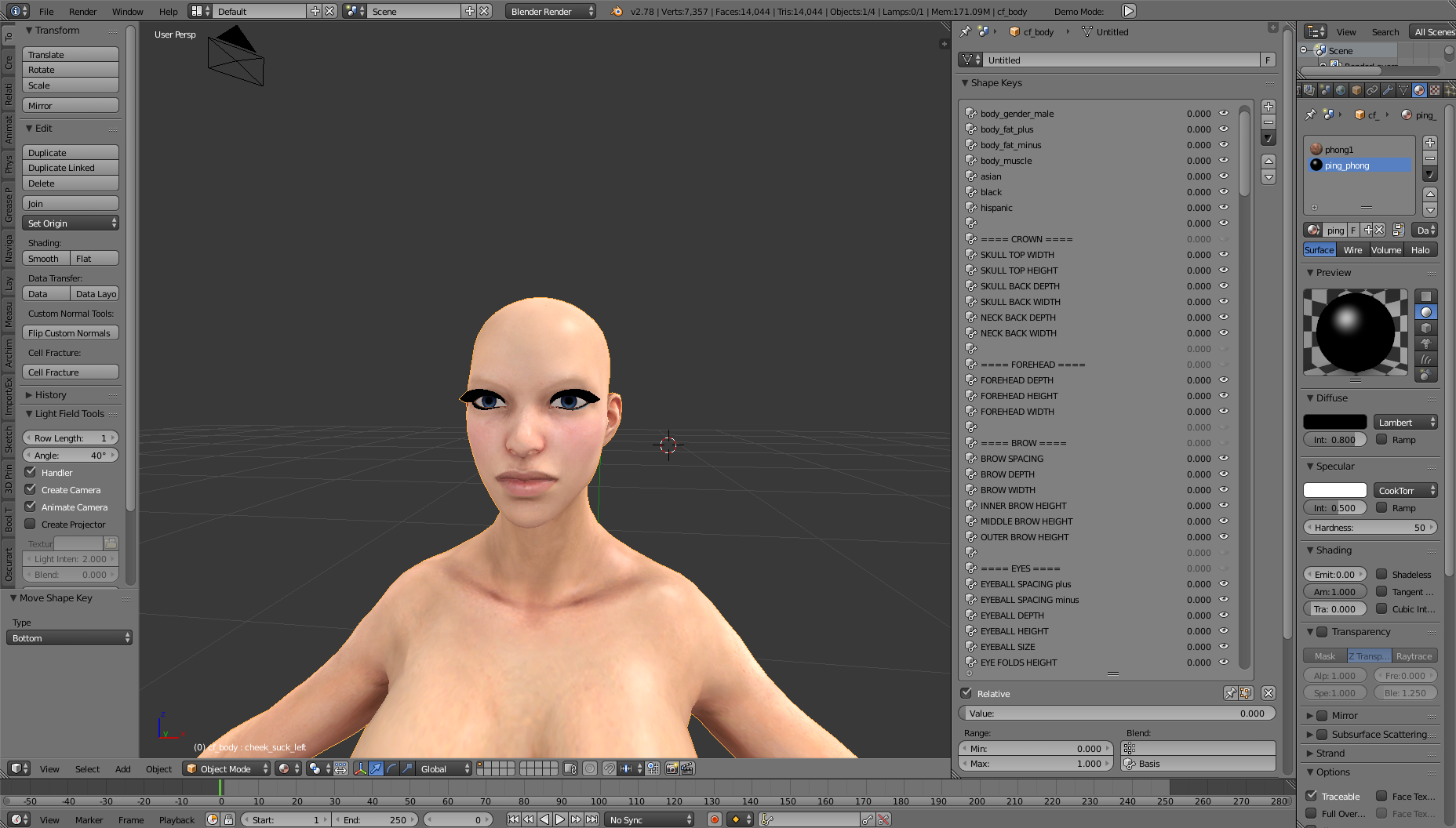Screen dimensions: 1456x828
Task: Open the Blender Render engine dropdown
Action: click(551, 11)
